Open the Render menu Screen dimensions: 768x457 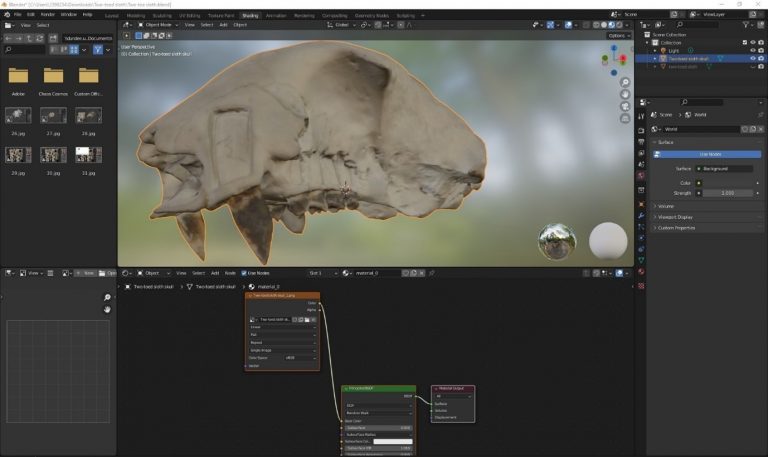point(48,15)
